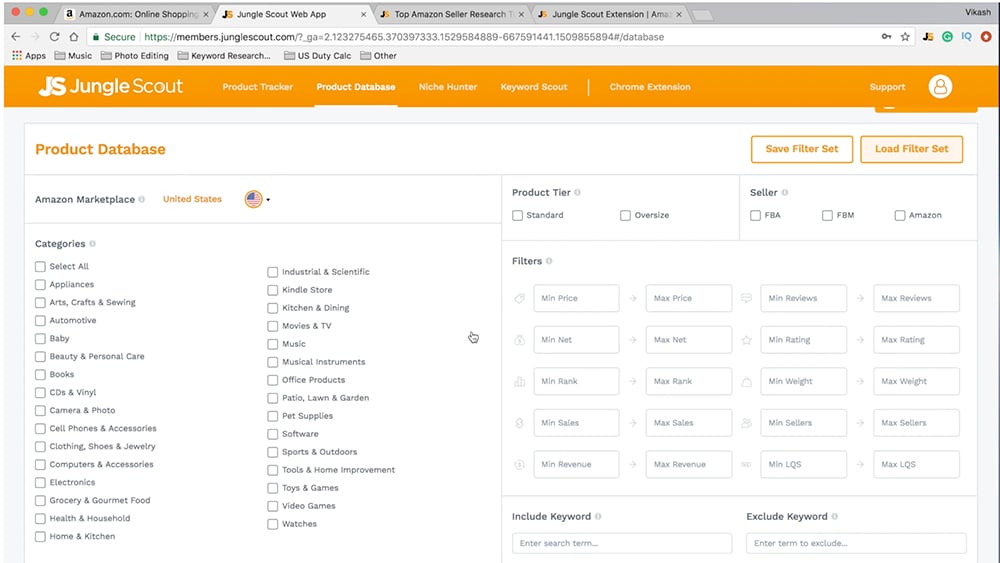Open the Support link
1000x563 pixels.
[887, 87]
